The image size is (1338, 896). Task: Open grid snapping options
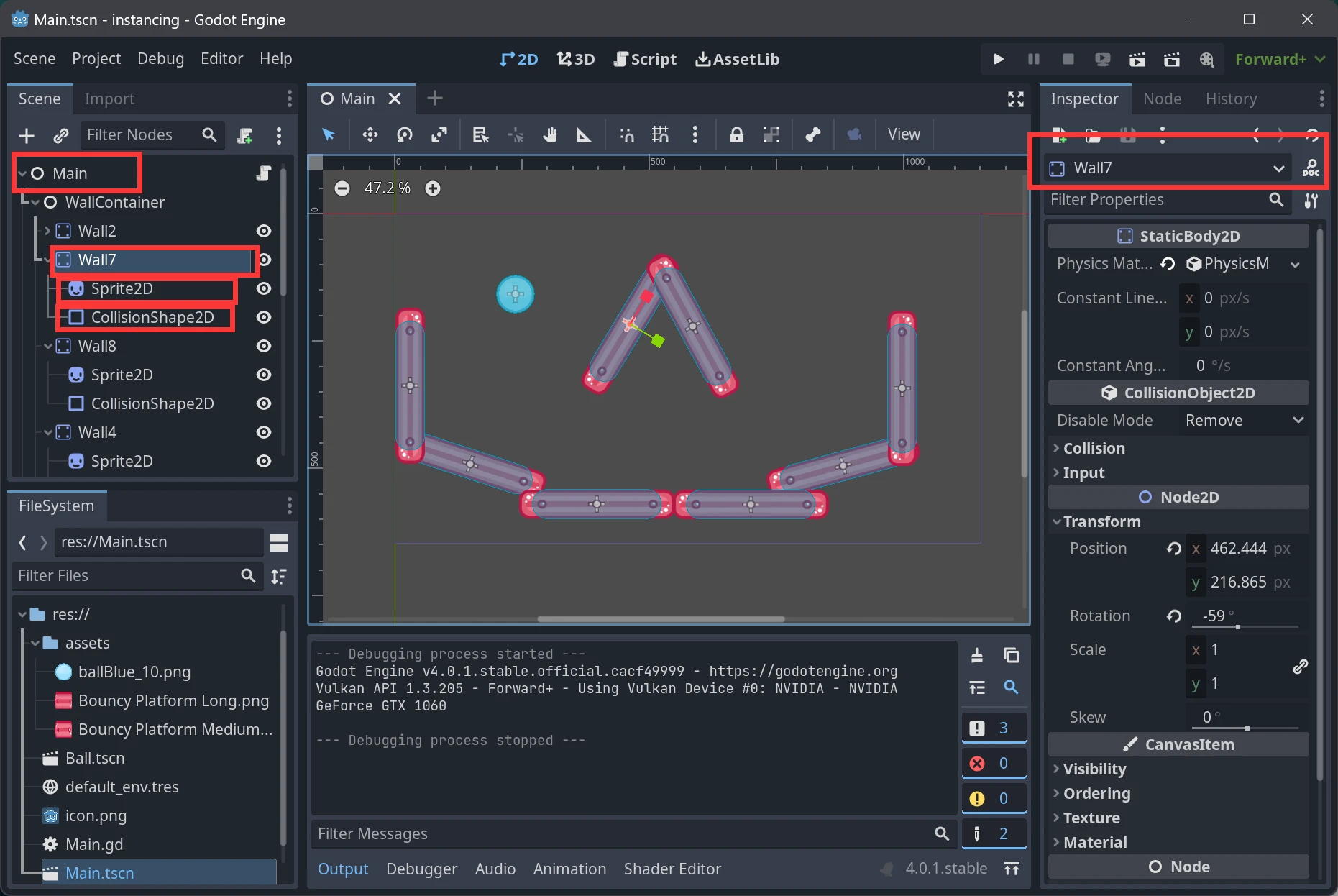tap(659, 134)
